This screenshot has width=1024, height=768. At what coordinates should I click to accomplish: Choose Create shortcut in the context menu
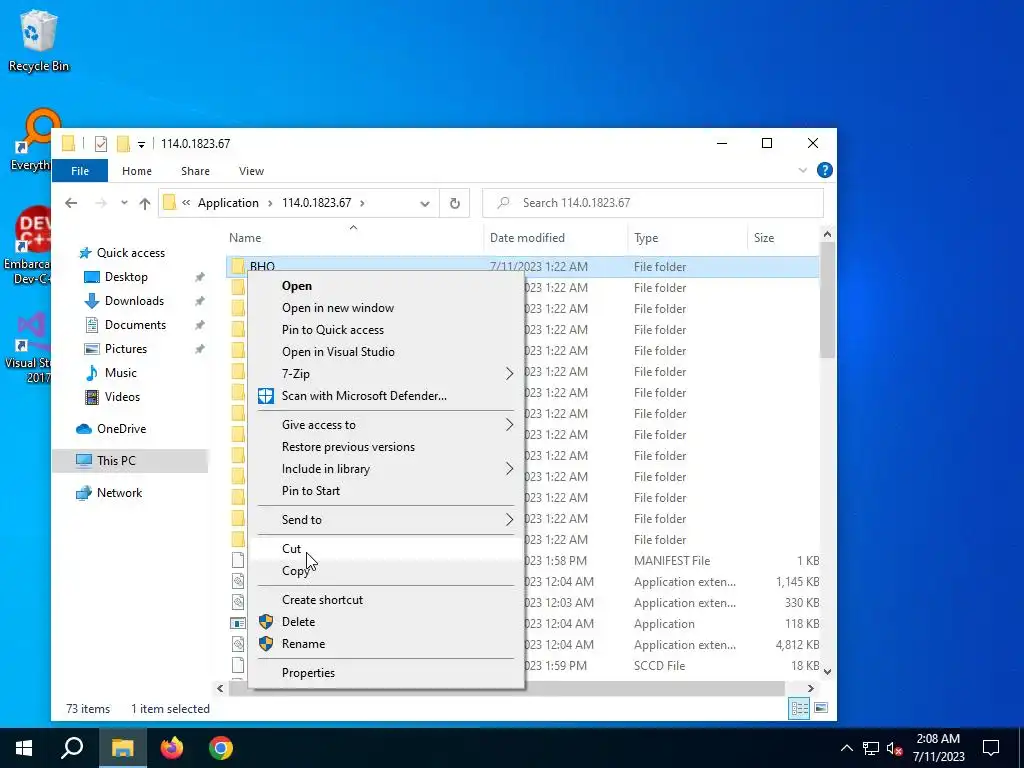[x=385, y=600]
